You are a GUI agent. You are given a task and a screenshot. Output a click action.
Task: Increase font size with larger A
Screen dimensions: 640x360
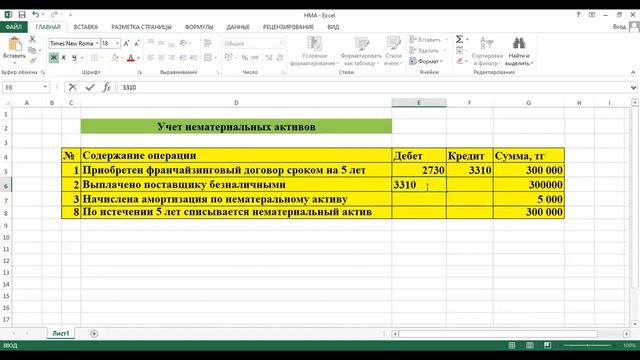tap(126, 43)
